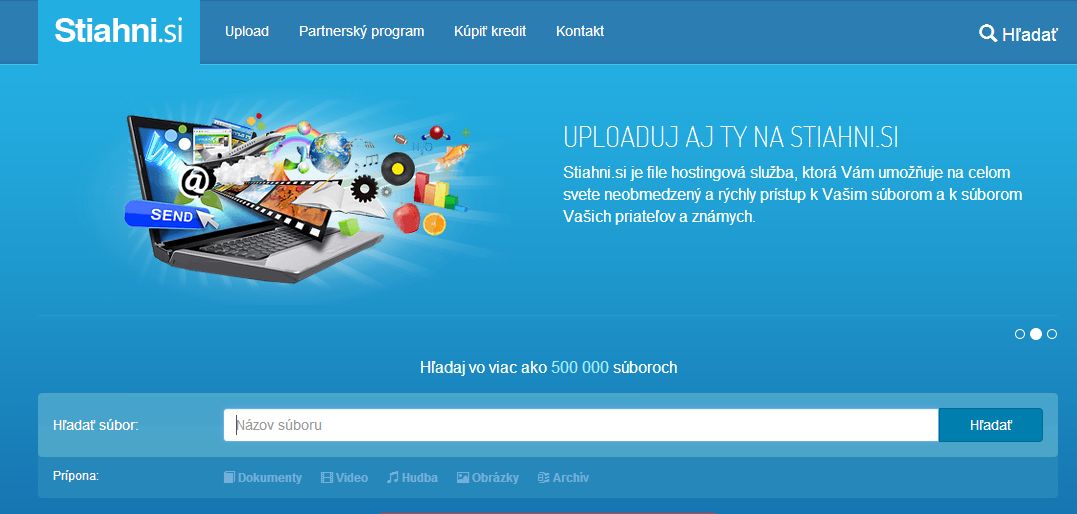1077x514 pixels.
Task: Click the Stiahni.si logo
Action: pyautogui.click(x=119, y=32)
